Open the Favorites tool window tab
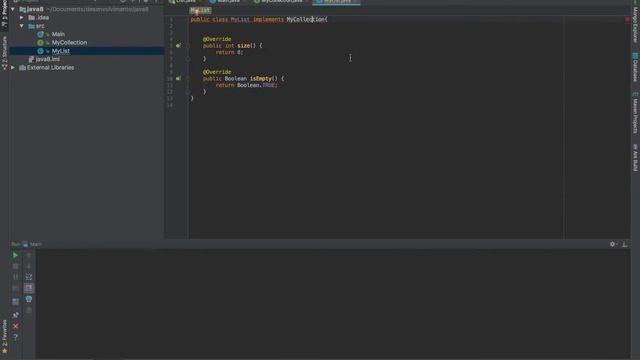This screenshot has width=640, height=360. 4,337
